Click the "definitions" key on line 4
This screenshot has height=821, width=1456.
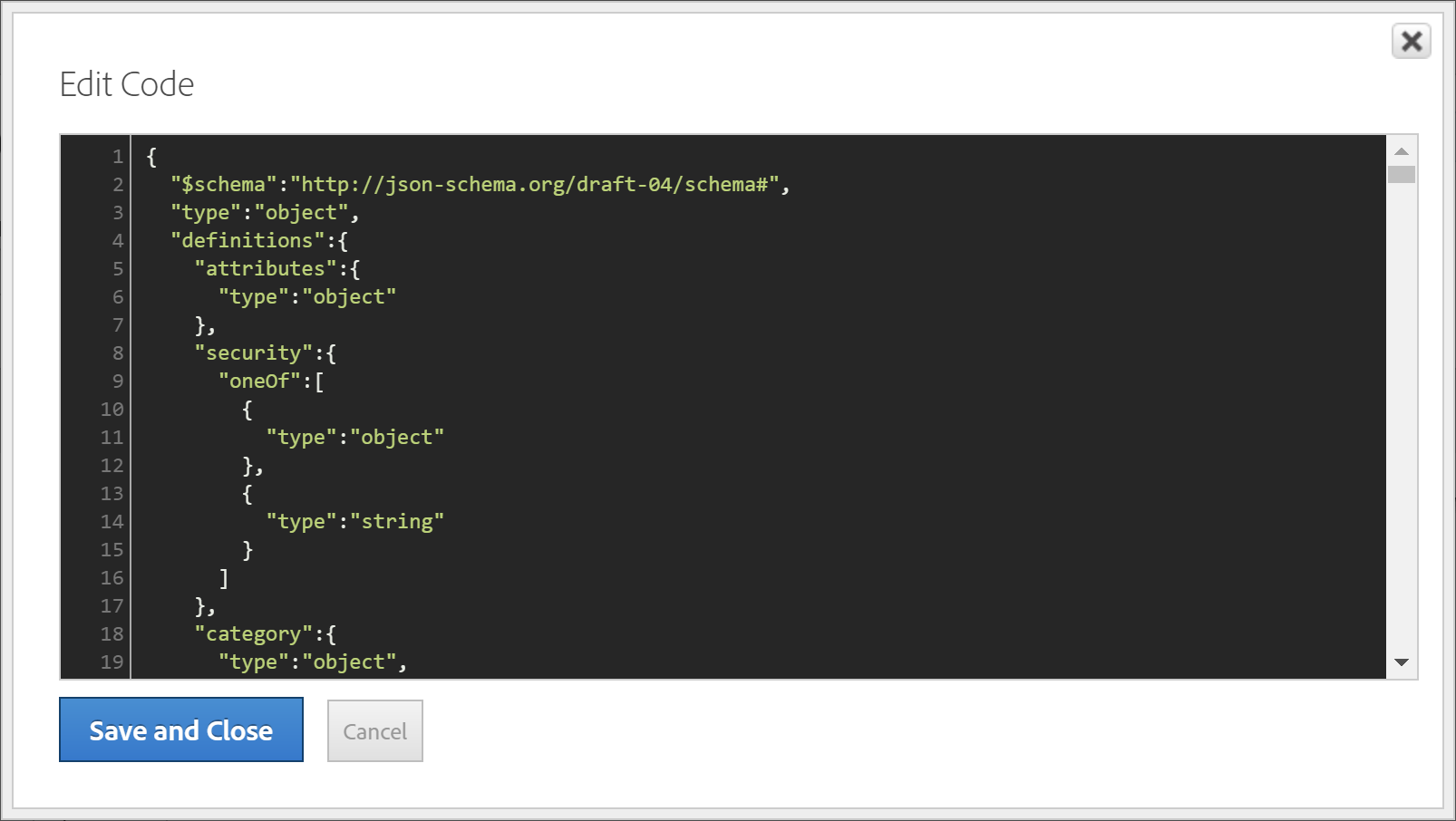(247, 241)
